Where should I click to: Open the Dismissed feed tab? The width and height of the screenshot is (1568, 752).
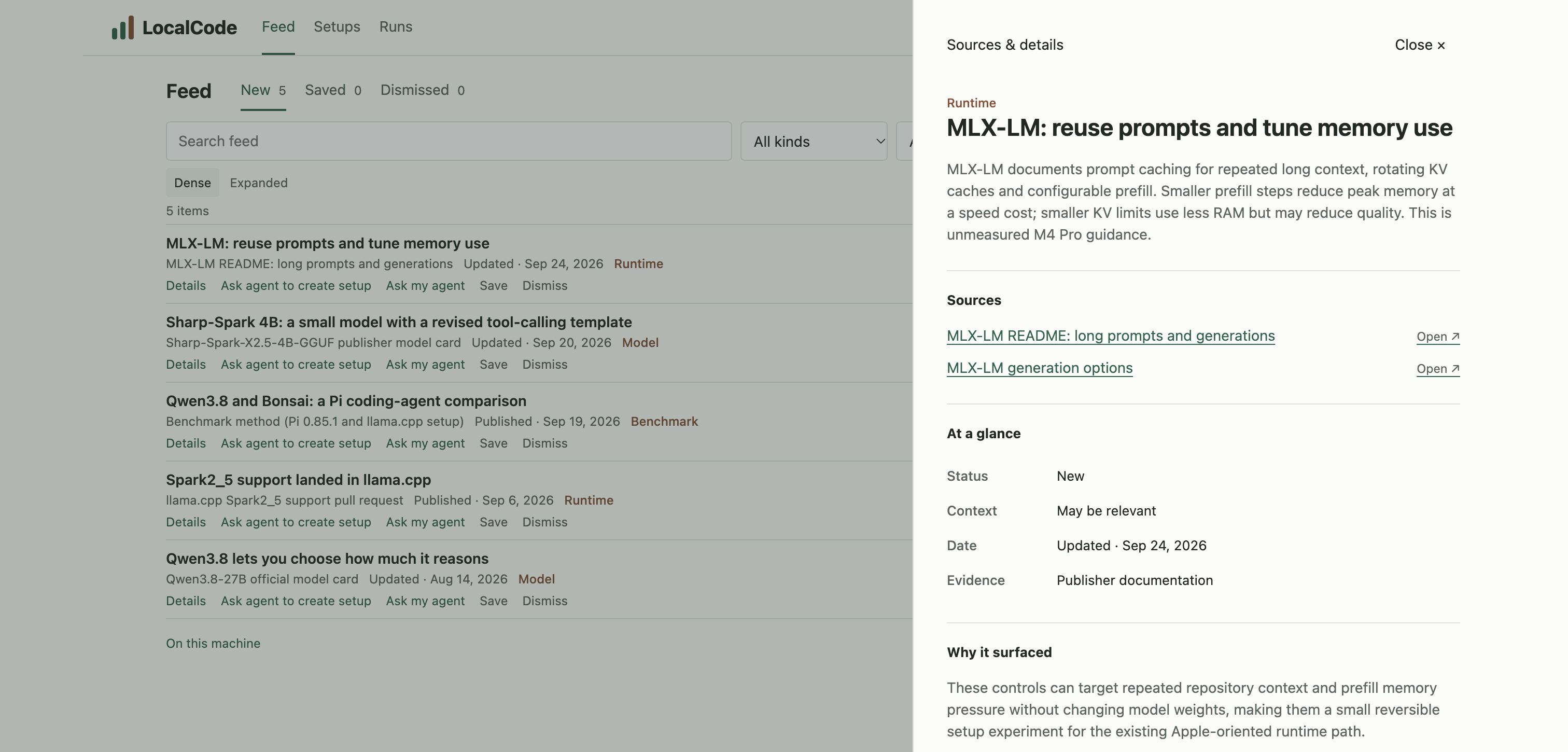(x=423, y=90)
